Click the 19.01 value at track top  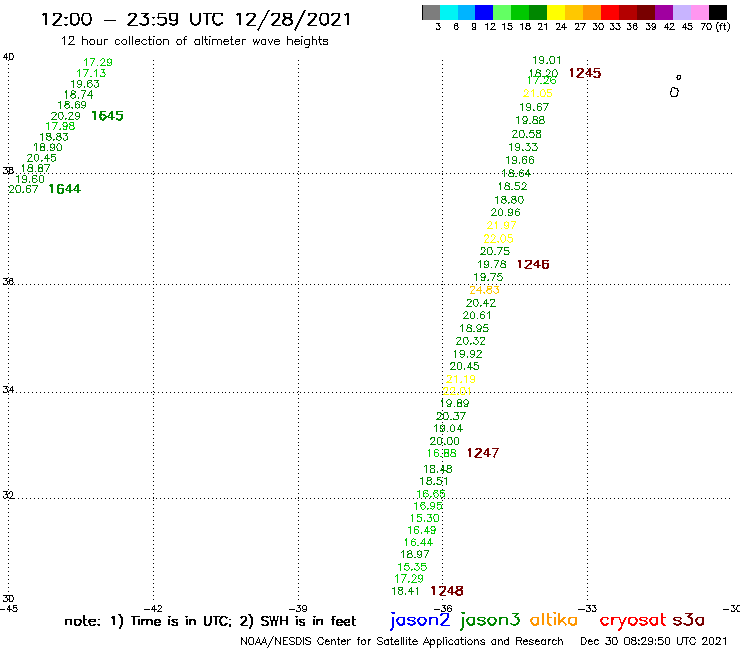[x=547, y=60]
